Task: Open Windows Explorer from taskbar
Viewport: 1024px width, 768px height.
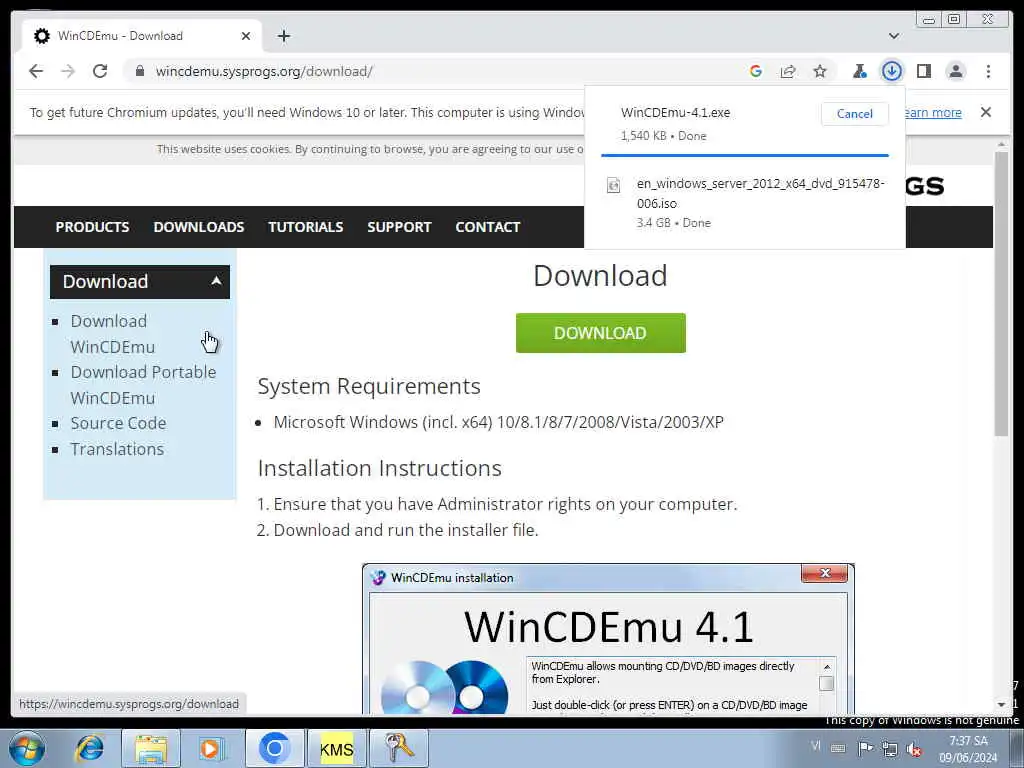Action: pos(151,748)
